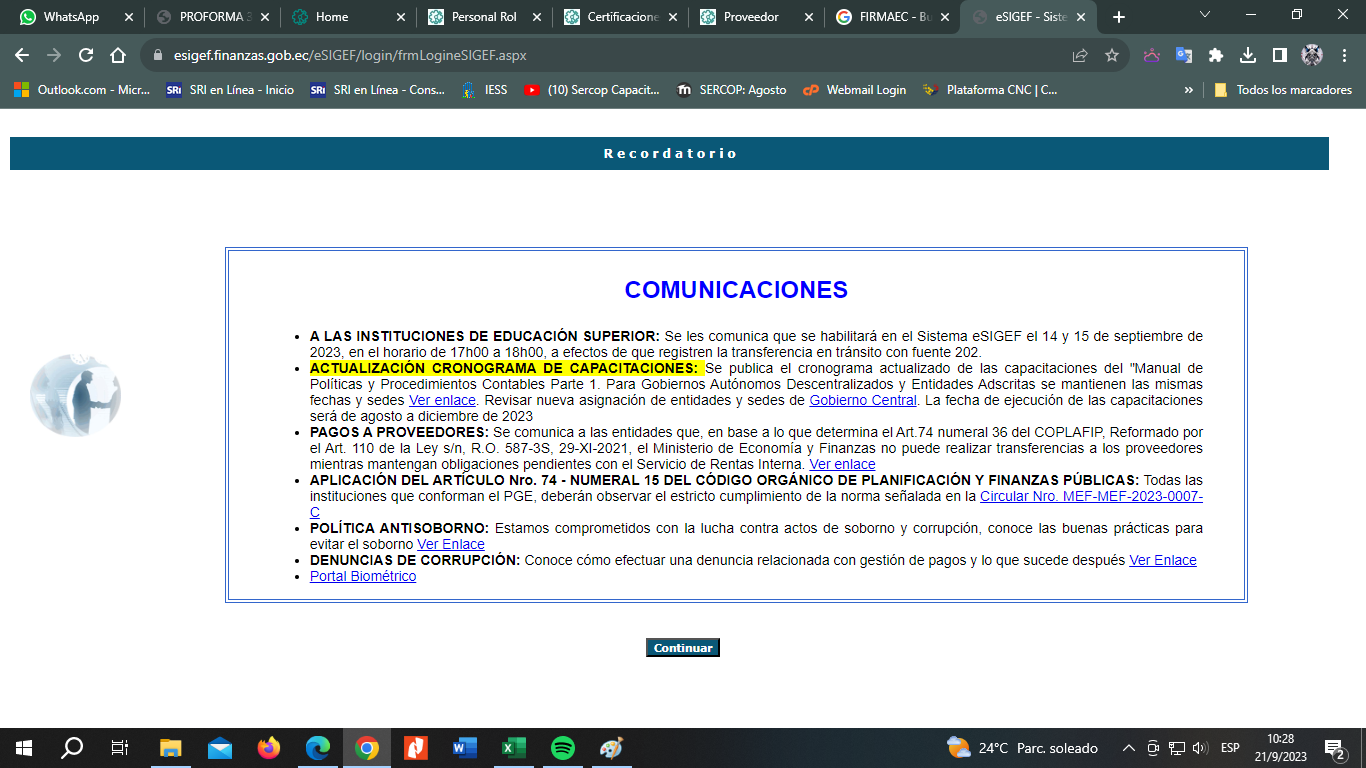This screenshot has width=1366, height=768.
Task: Click the browser home icon
Action: (x=118, y=55)
